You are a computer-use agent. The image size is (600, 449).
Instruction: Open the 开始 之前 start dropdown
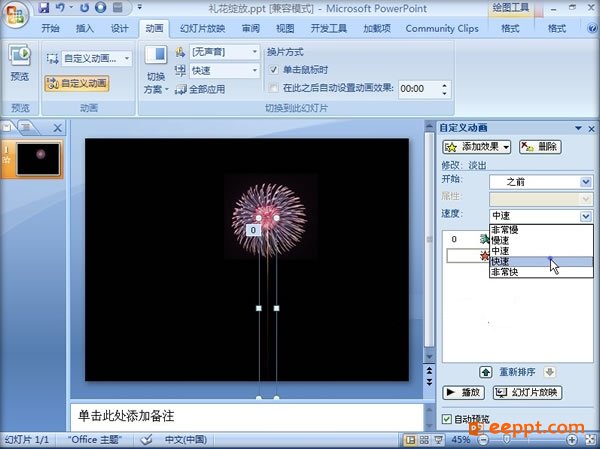tap(541, 182)
